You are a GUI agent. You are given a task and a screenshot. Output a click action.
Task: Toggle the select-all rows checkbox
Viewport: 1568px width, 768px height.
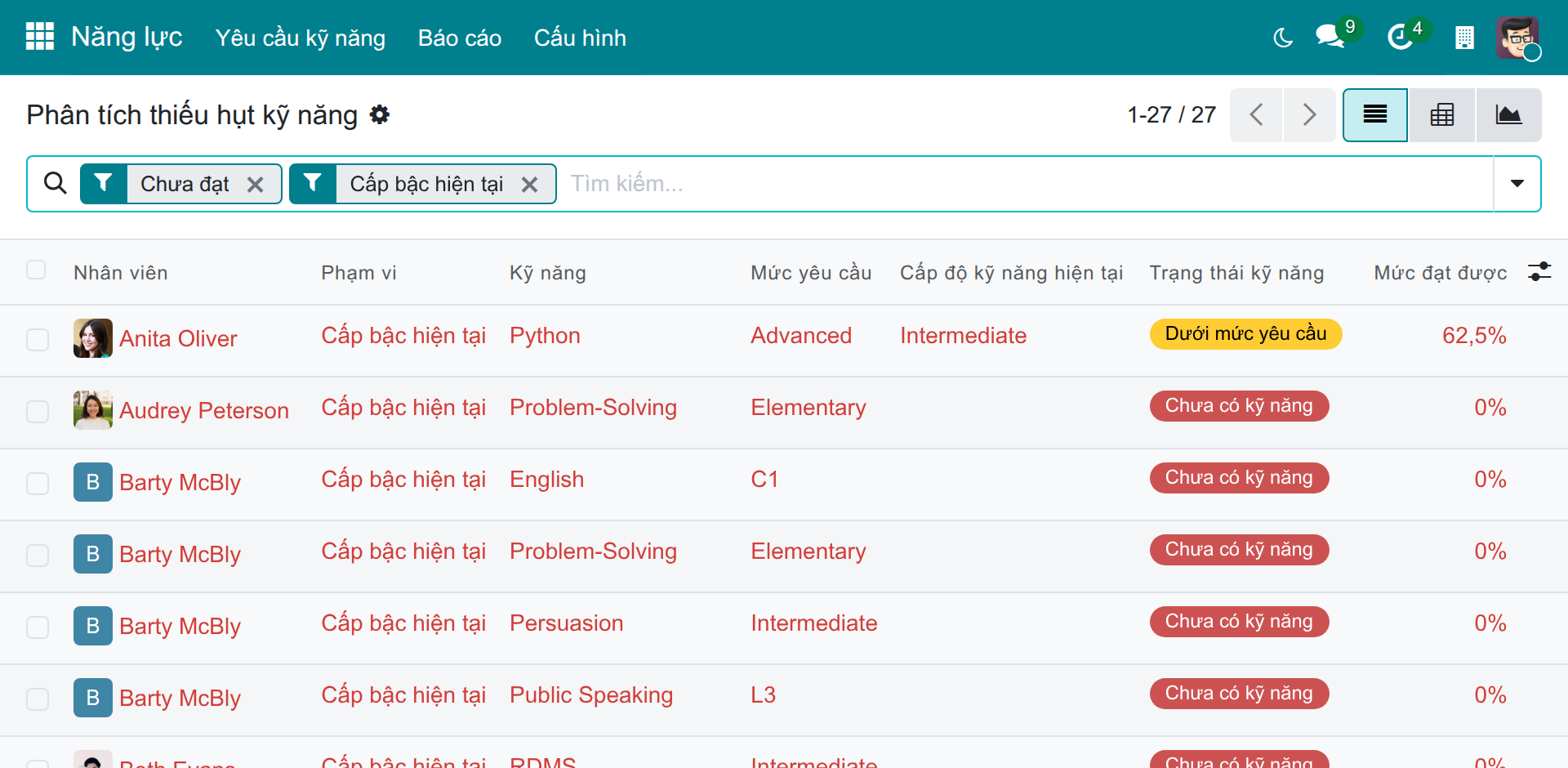coord(36,270)
